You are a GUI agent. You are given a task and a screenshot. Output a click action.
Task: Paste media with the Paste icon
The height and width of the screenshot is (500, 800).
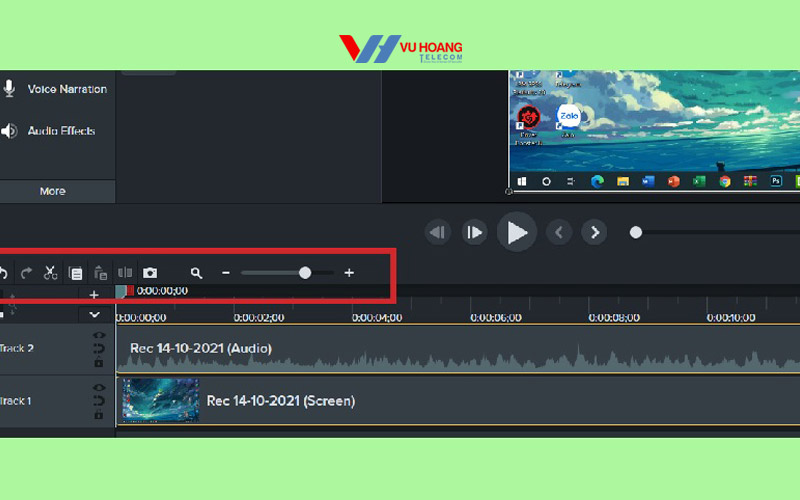(x=101, y=273)
